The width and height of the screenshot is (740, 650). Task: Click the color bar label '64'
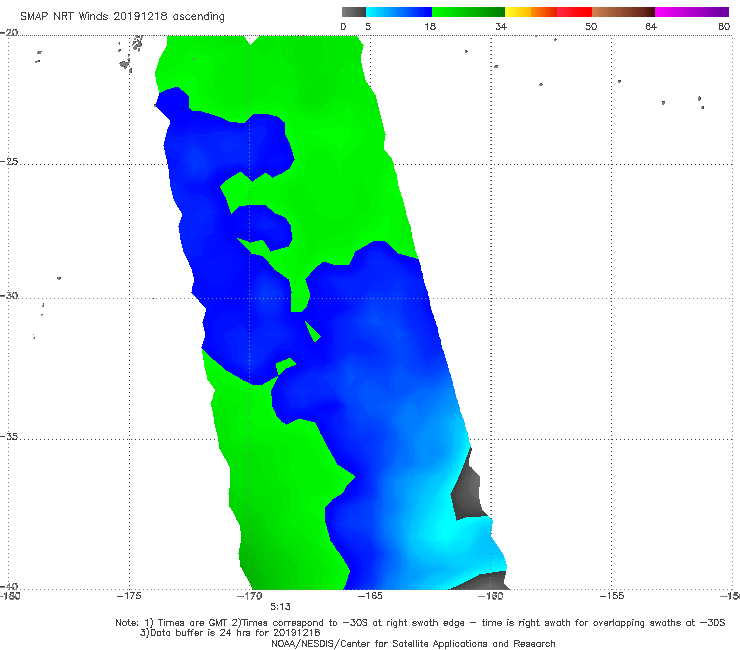(651, 26)
